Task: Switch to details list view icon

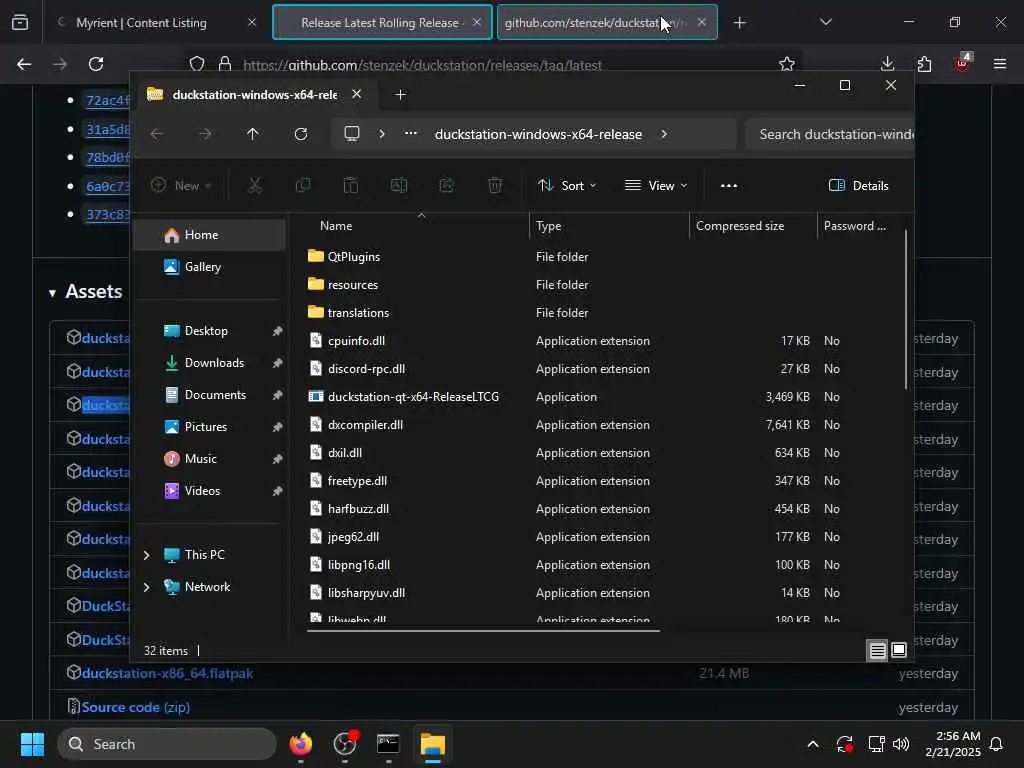Action: tap(877, 650)
